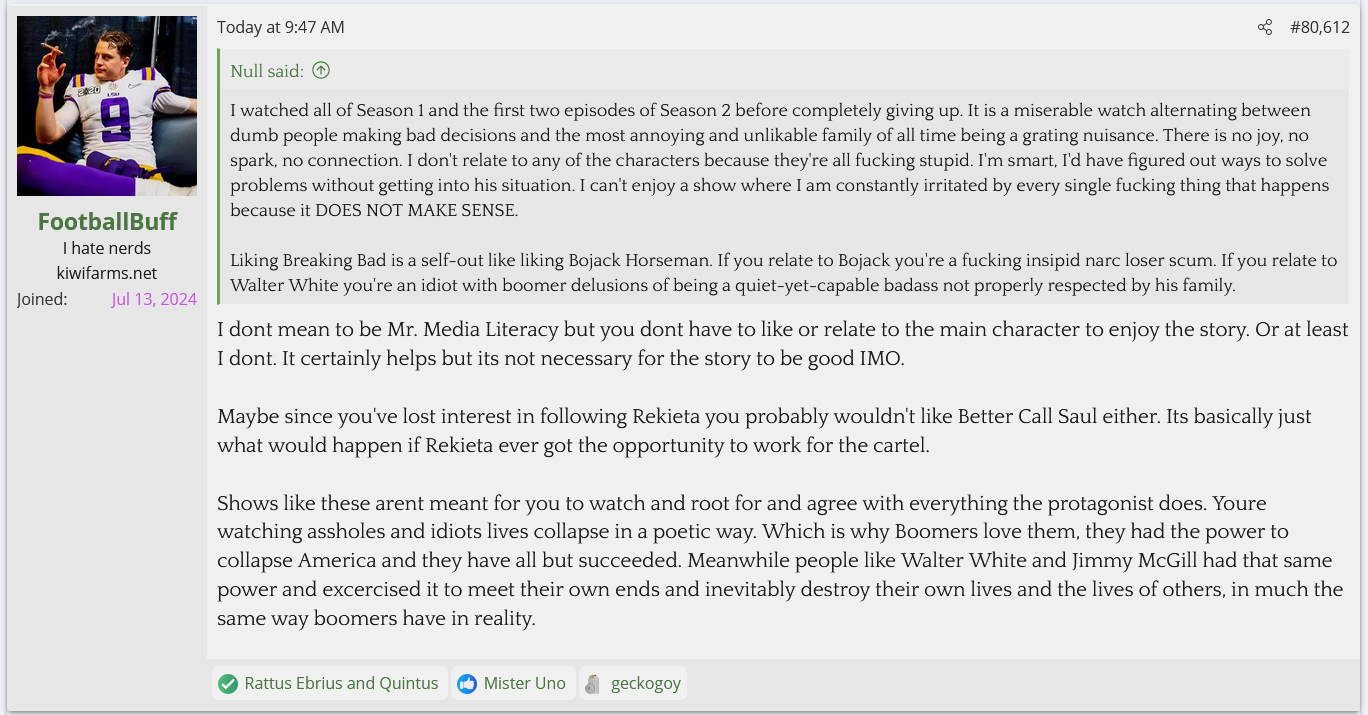Viewport: 1368px width, 715px height.
Task: Click the quoted paragraph about Bojack Horseman
Action: [783, 272]
